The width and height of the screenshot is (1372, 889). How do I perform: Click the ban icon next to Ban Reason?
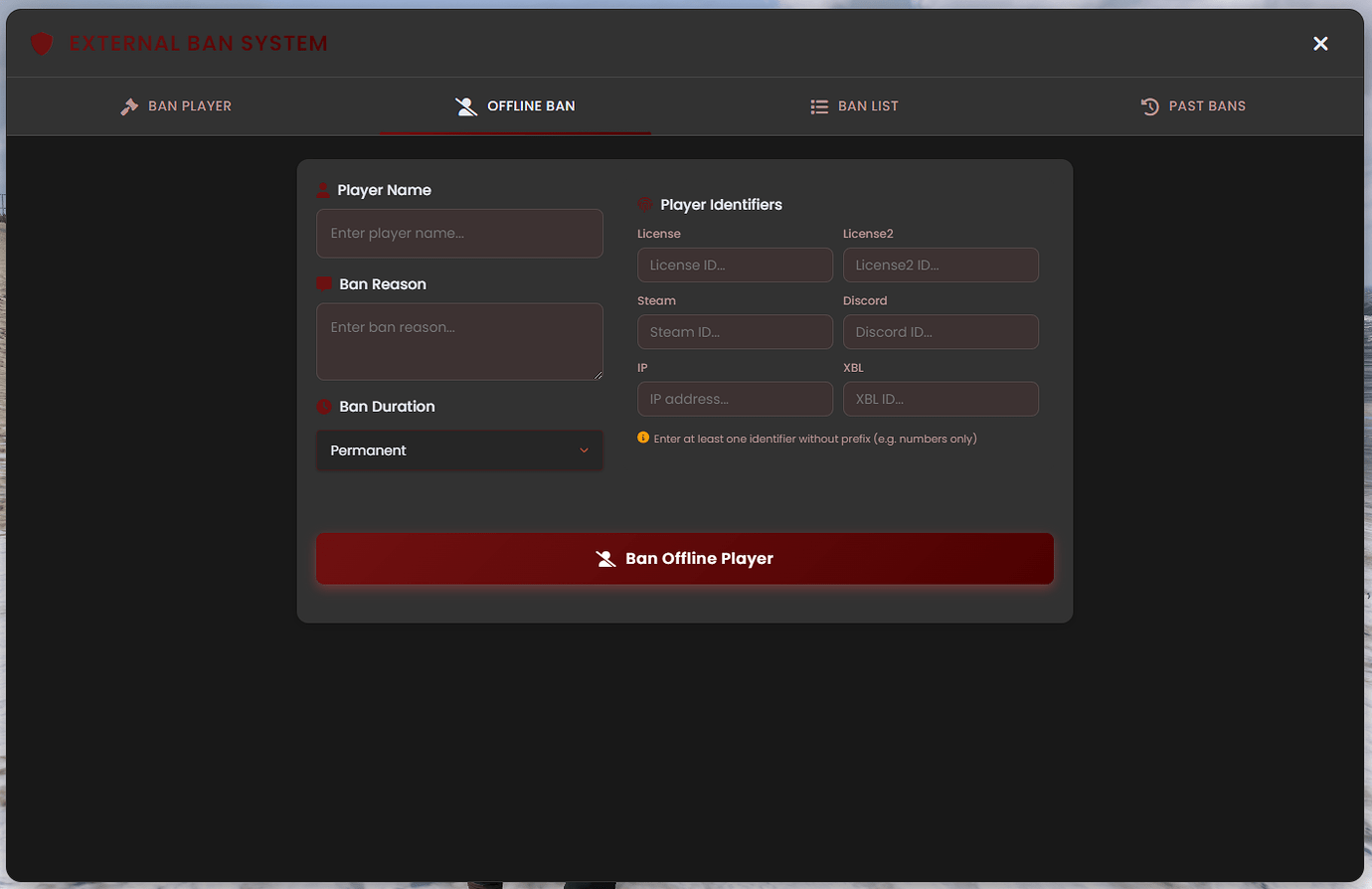click(324, 283)
